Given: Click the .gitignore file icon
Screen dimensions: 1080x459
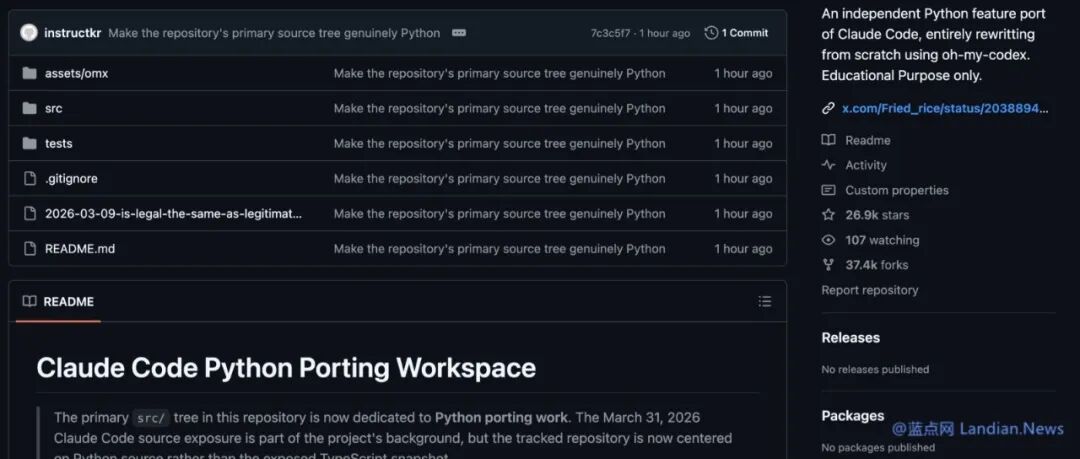Looking at the screenshot, I should [x=29, y=178].
